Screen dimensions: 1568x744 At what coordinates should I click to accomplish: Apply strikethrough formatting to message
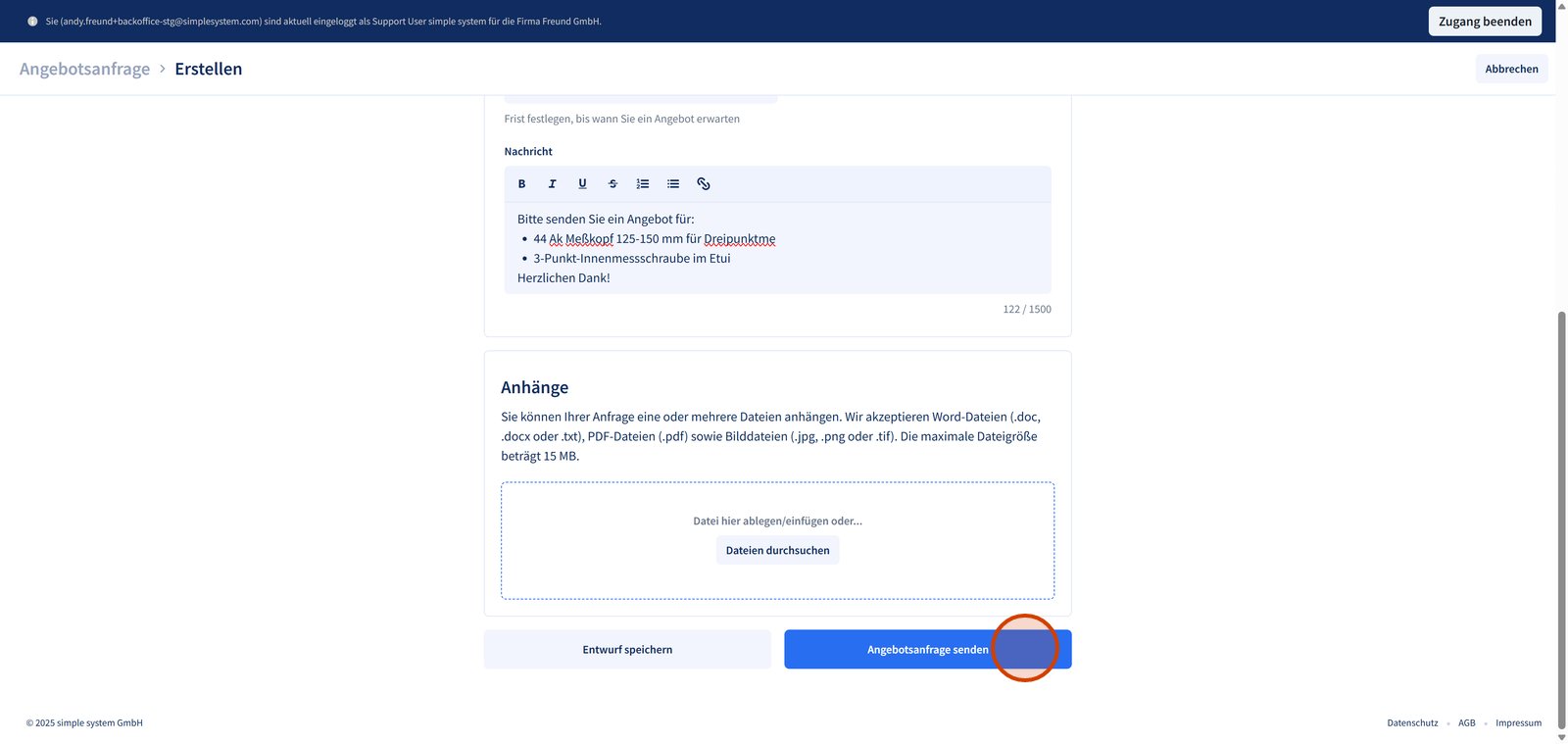[x=612, y=183]
